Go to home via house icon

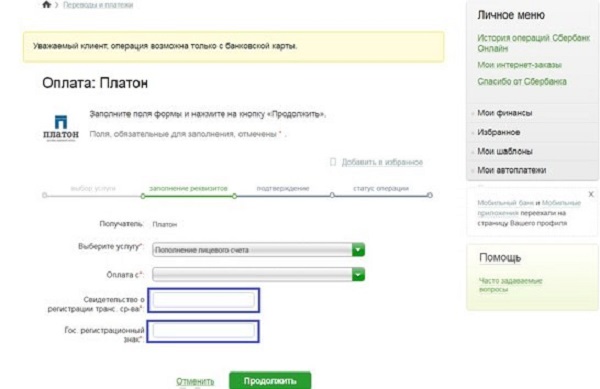(x=46, y=5)
